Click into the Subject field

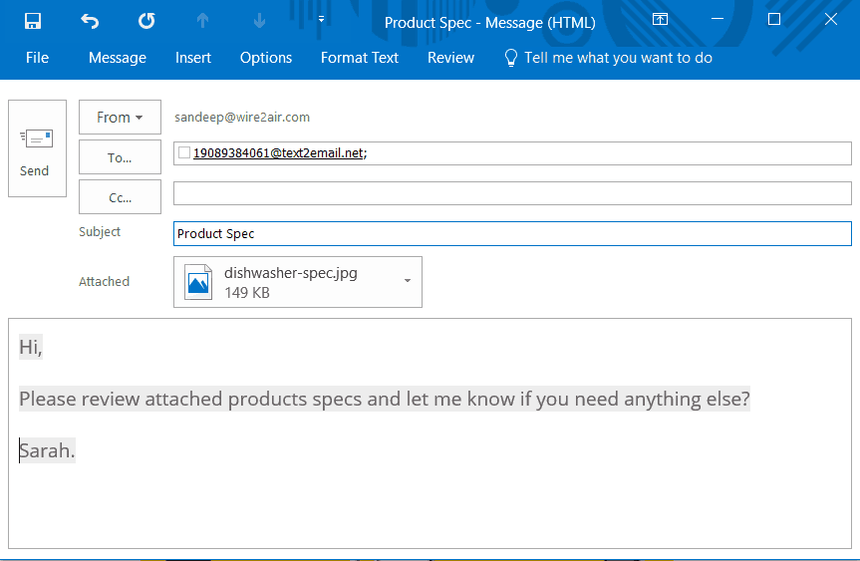(x=511, y=234)
